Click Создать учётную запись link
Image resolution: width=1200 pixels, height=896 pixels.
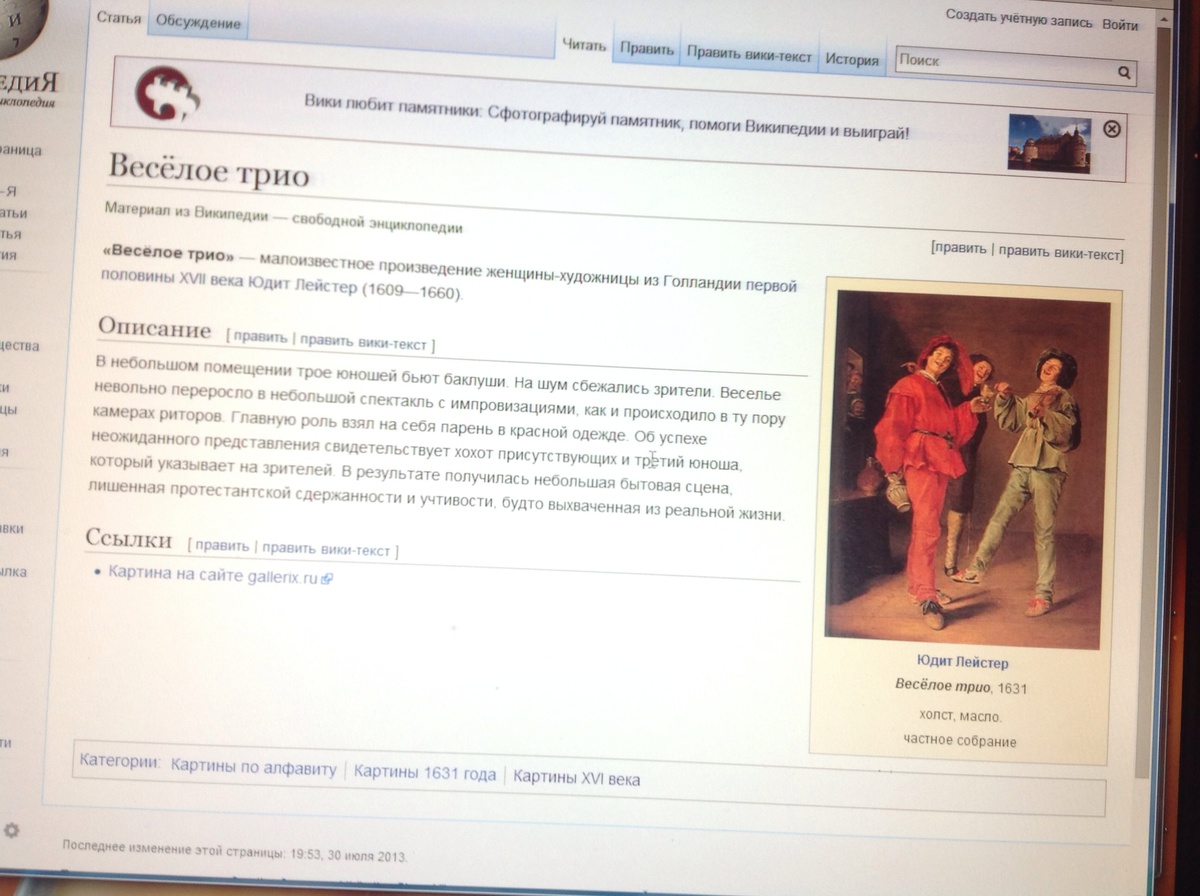[1019, 18]
